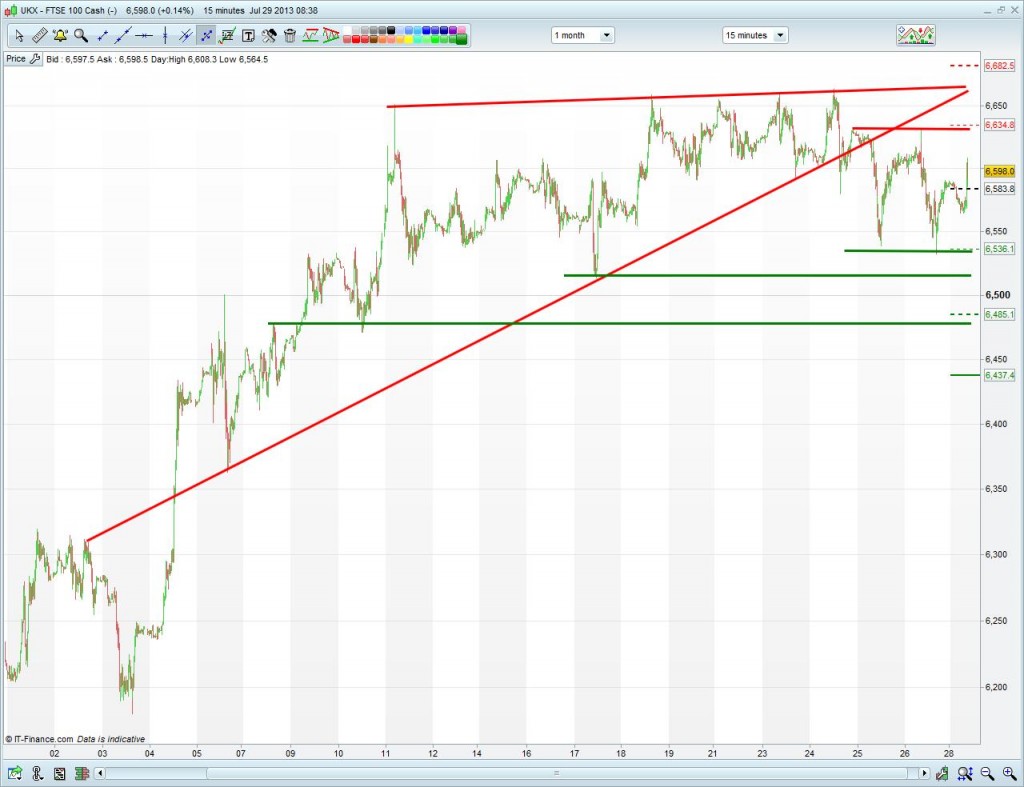Toggle the highlighted trend line segment tool

(x=206, y=36)
